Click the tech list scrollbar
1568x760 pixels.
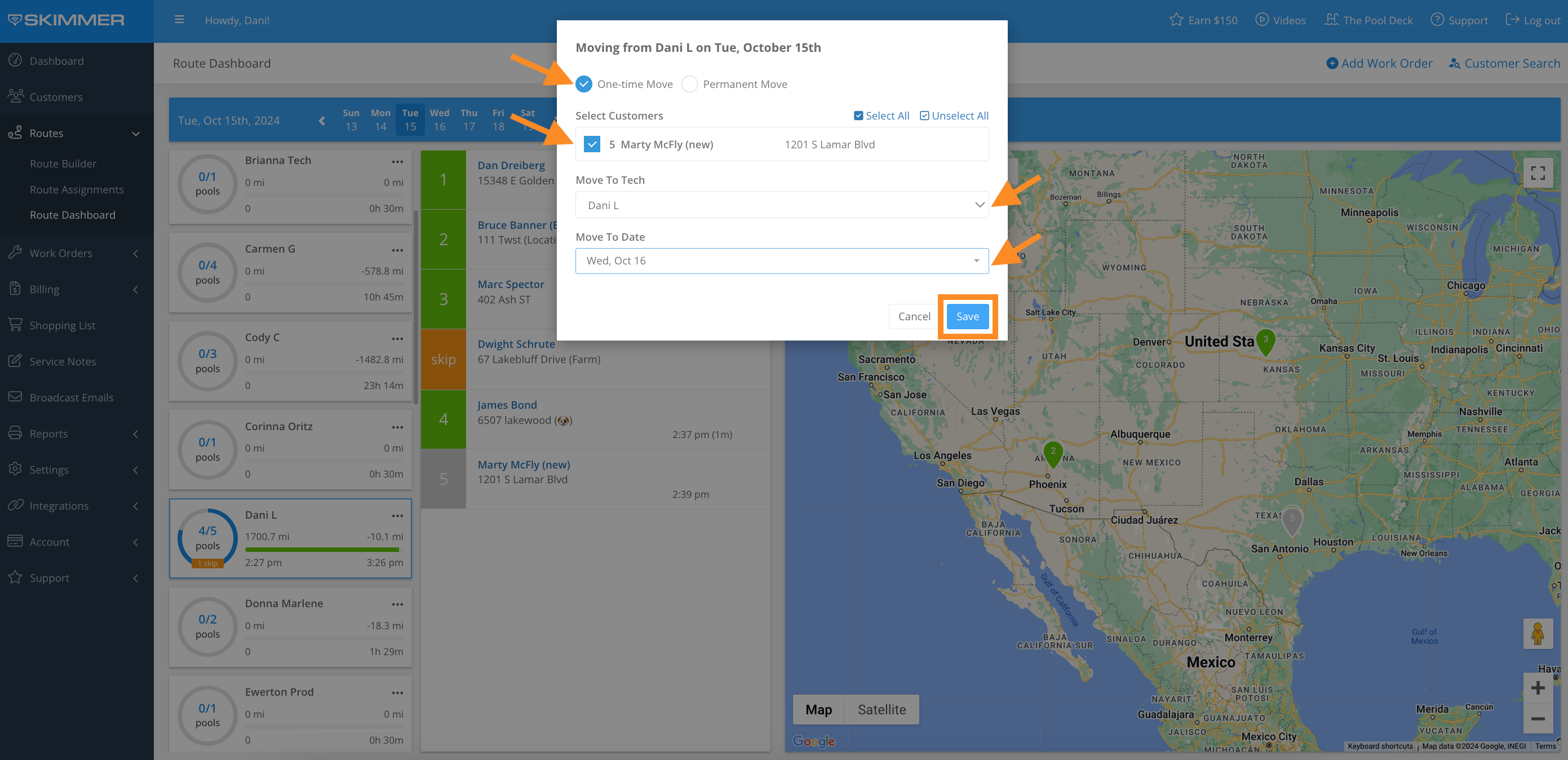[x=416, y=307]
